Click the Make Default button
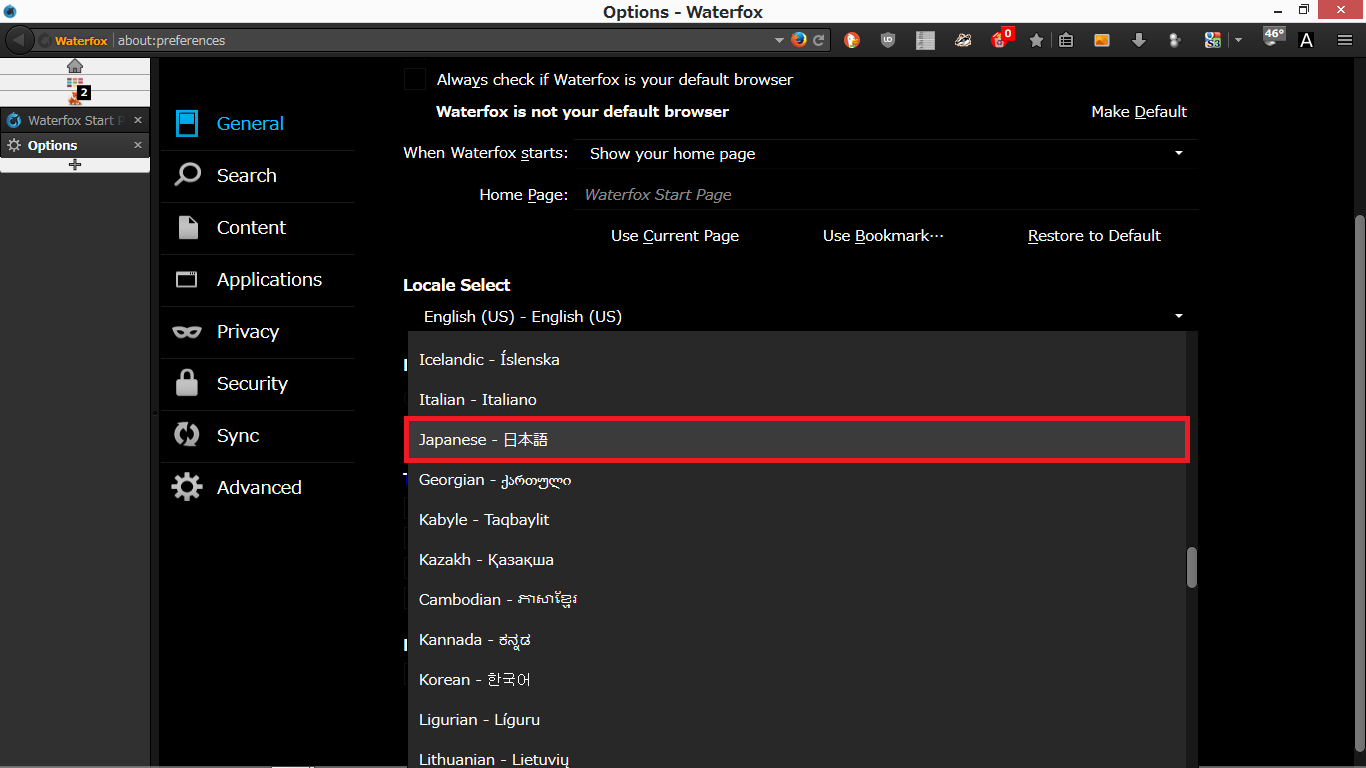1366x768 pixels. 1139,112
